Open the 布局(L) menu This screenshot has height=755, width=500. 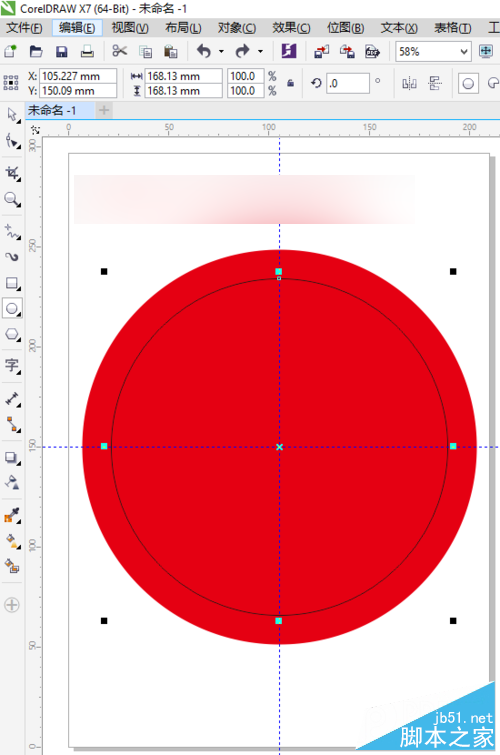[x=183, y=28]
